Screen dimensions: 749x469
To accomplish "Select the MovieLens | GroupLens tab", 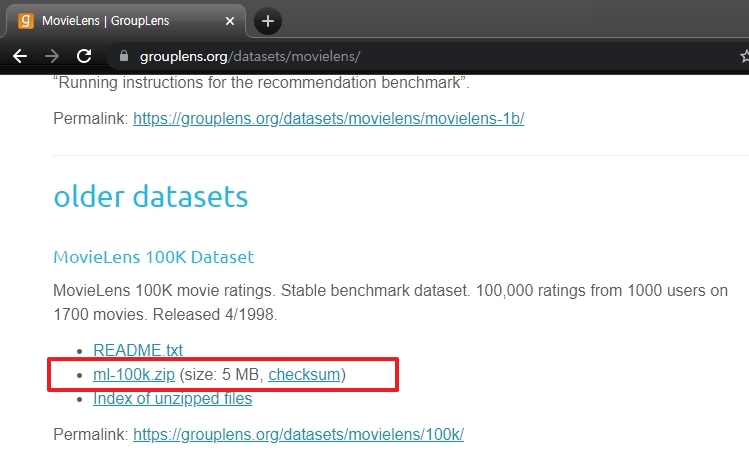I will click(125, 21).
